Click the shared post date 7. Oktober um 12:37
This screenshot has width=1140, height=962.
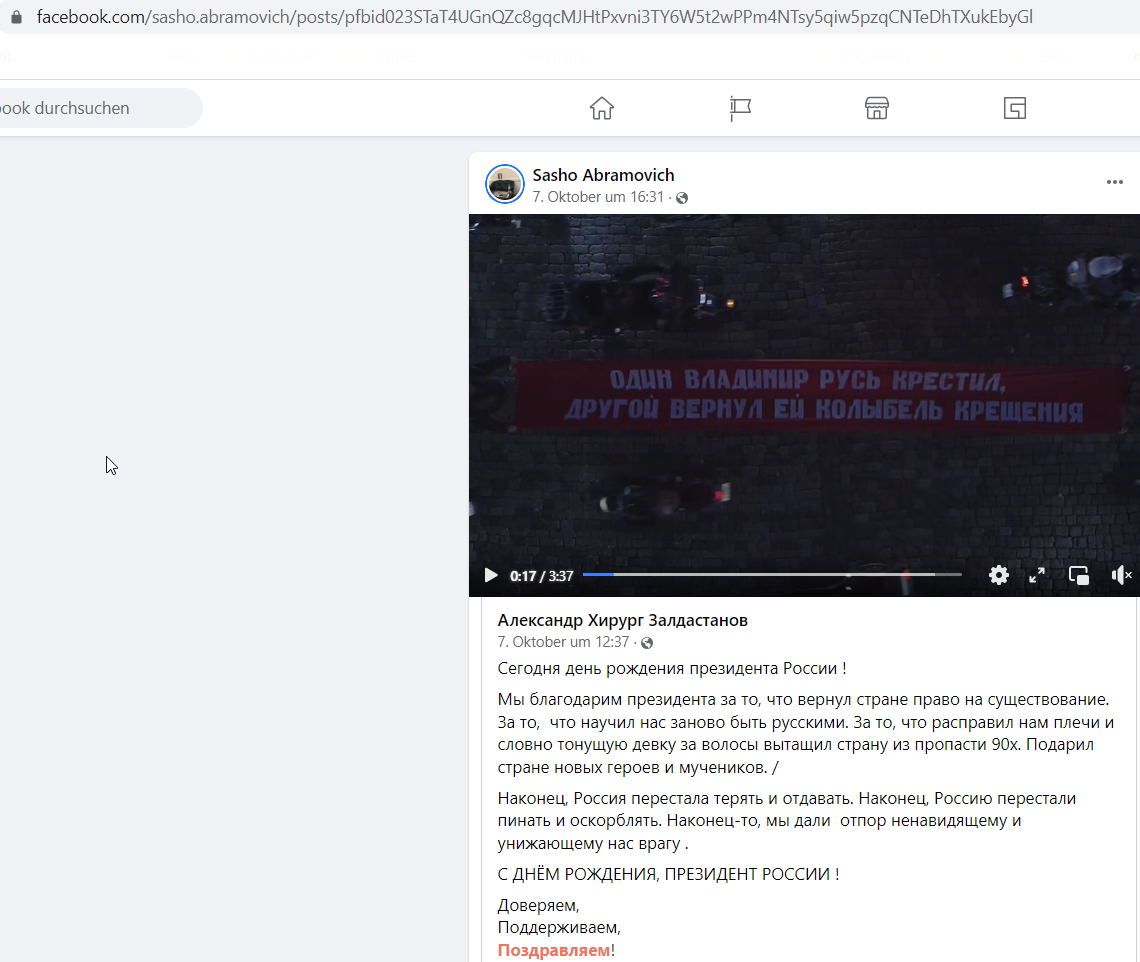[563, 642]
